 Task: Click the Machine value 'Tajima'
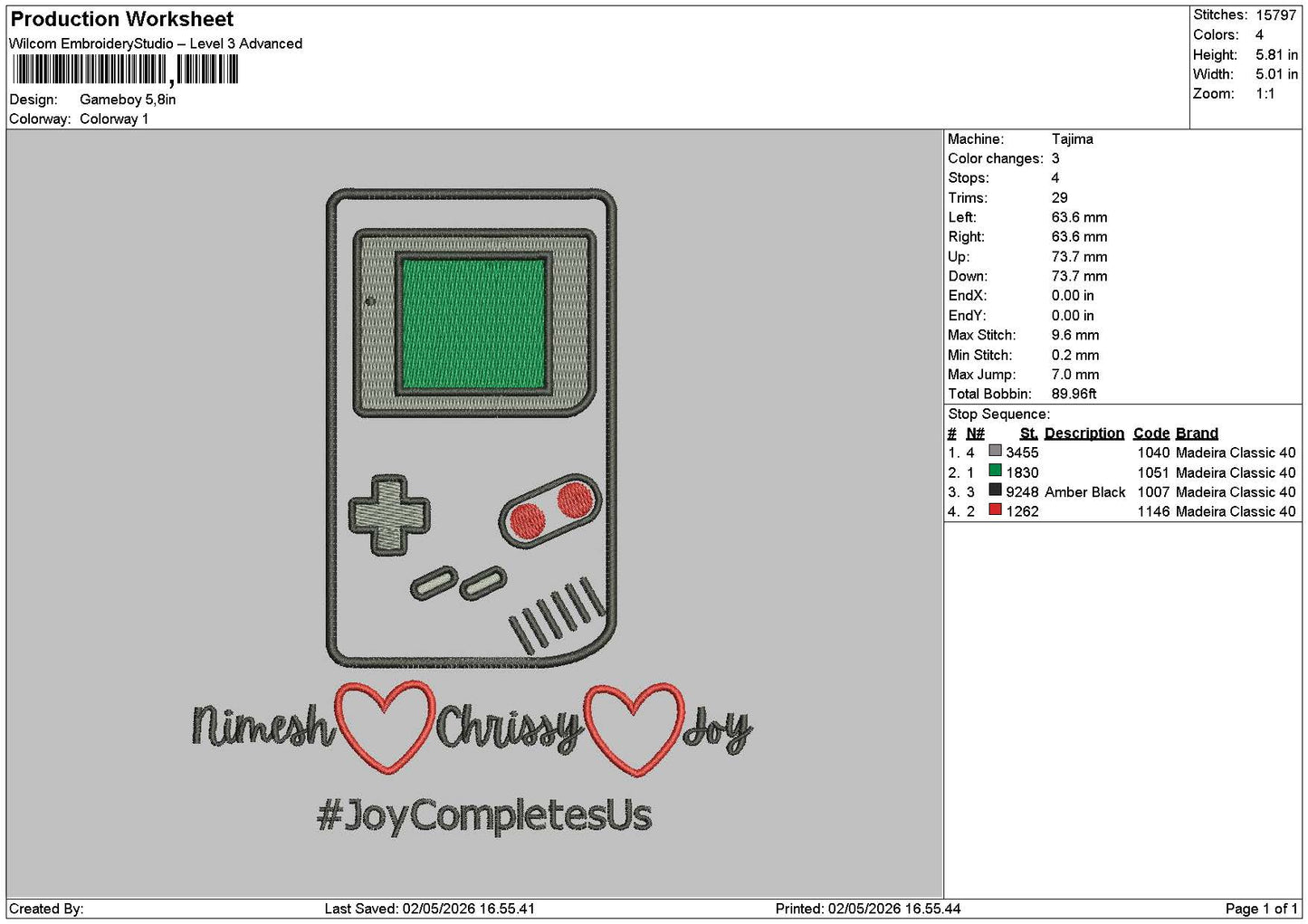pyautogui.click(x=1073, y=138)
